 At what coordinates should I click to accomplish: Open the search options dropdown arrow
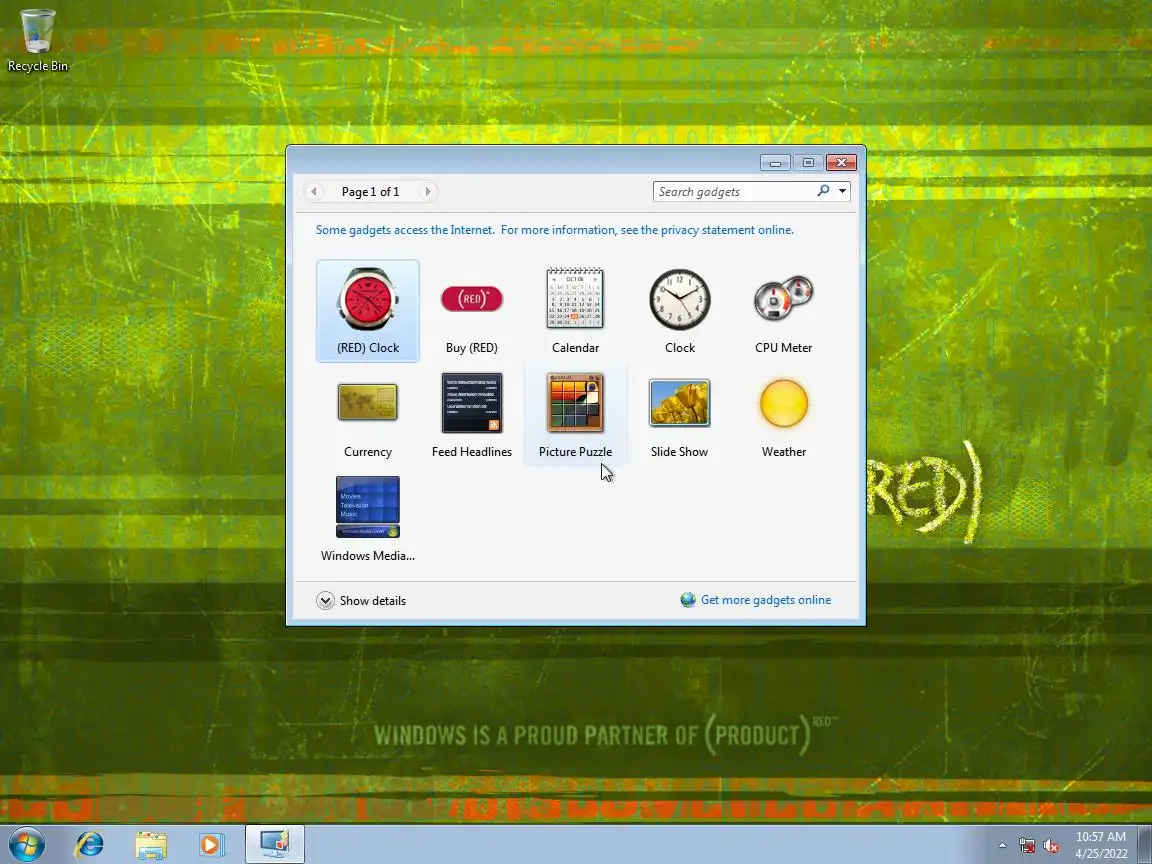point(842,191)
